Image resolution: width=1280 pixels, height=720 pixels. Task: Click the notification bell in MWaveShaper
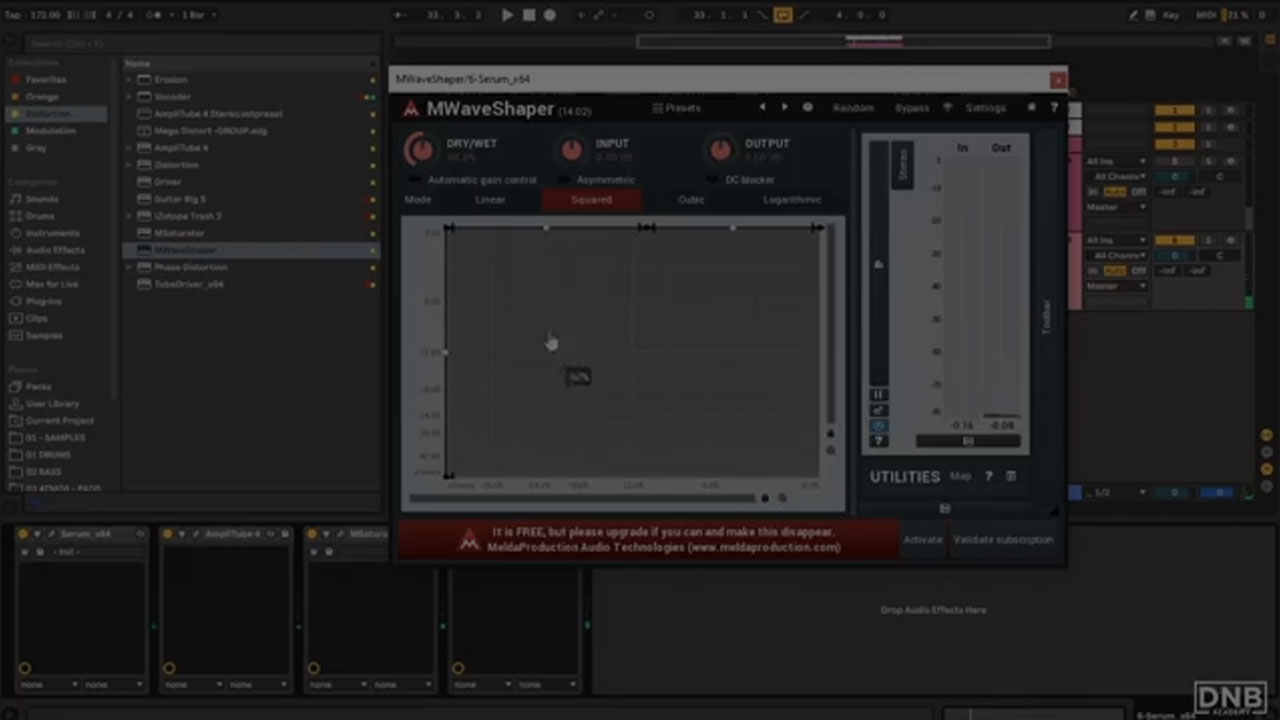click(x=1032, y=108)
